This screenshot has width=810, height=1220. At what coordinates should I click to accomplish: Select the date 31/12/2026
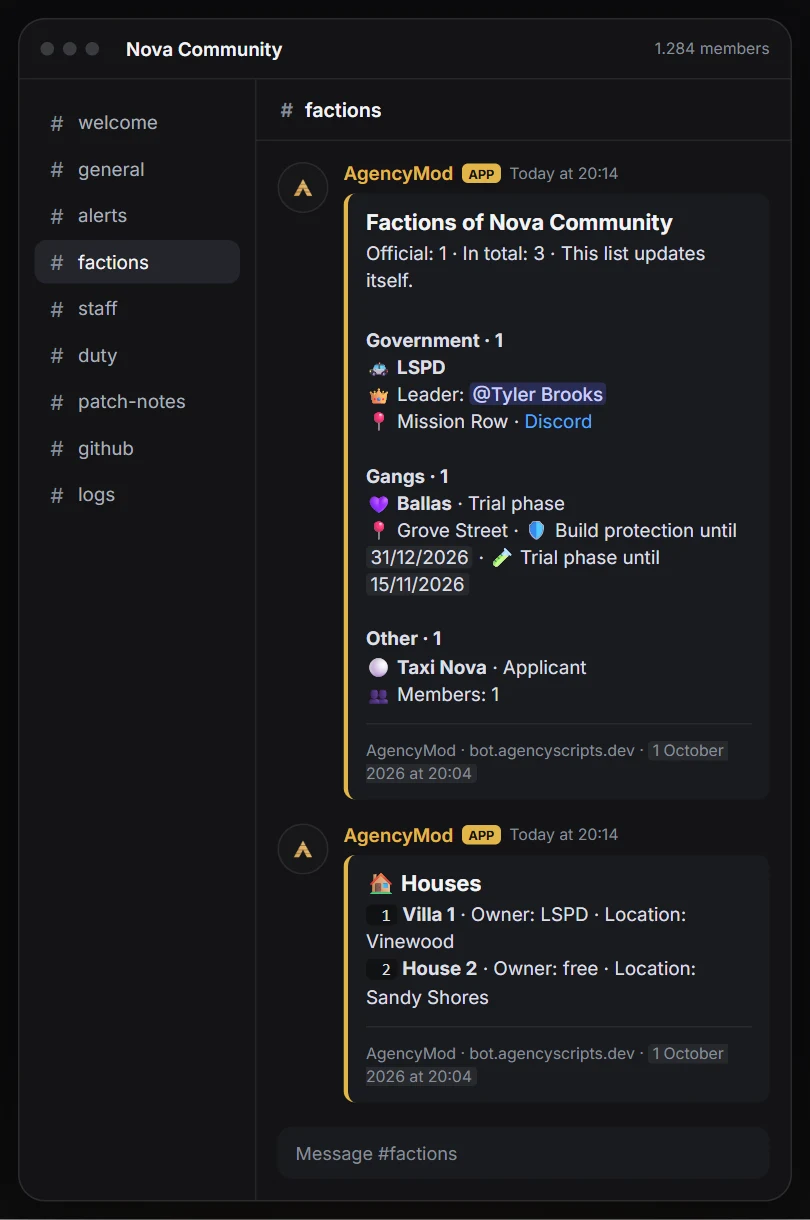pyautogui.click(x=419, y=557)
